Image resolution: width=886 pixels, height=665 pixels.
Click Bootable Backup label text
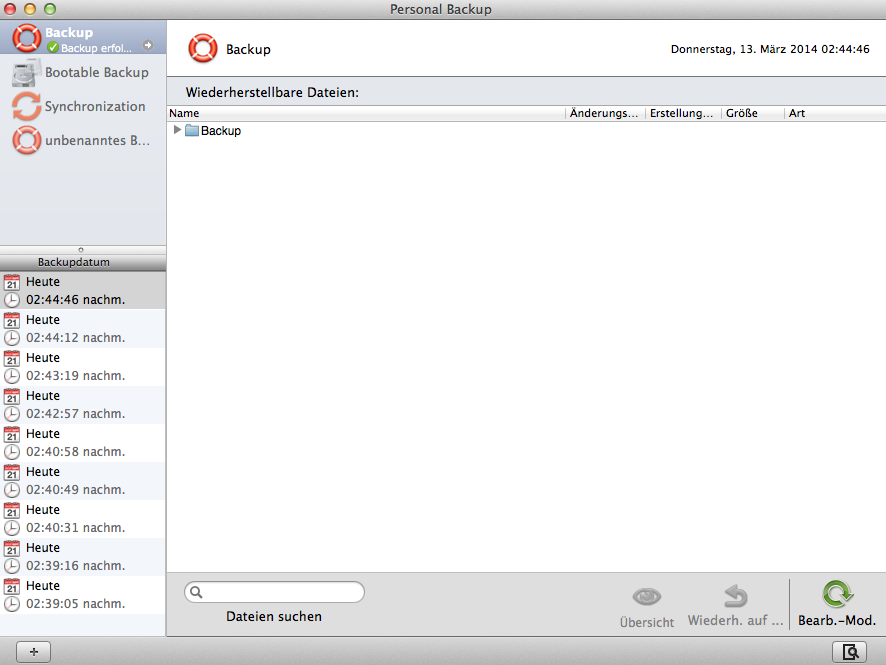97,72
